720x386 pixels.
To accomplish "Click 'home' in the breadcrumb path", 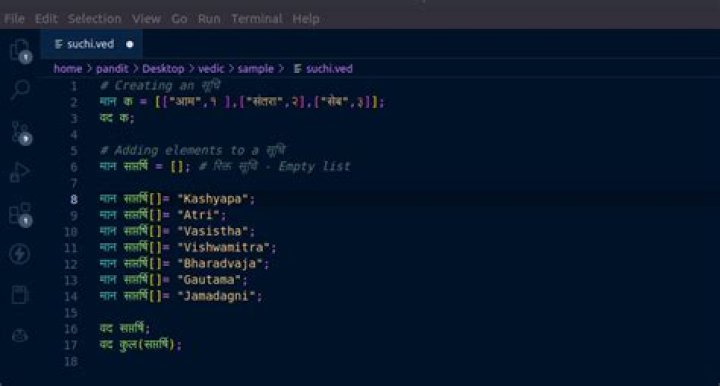I will [x=68, y=69].
